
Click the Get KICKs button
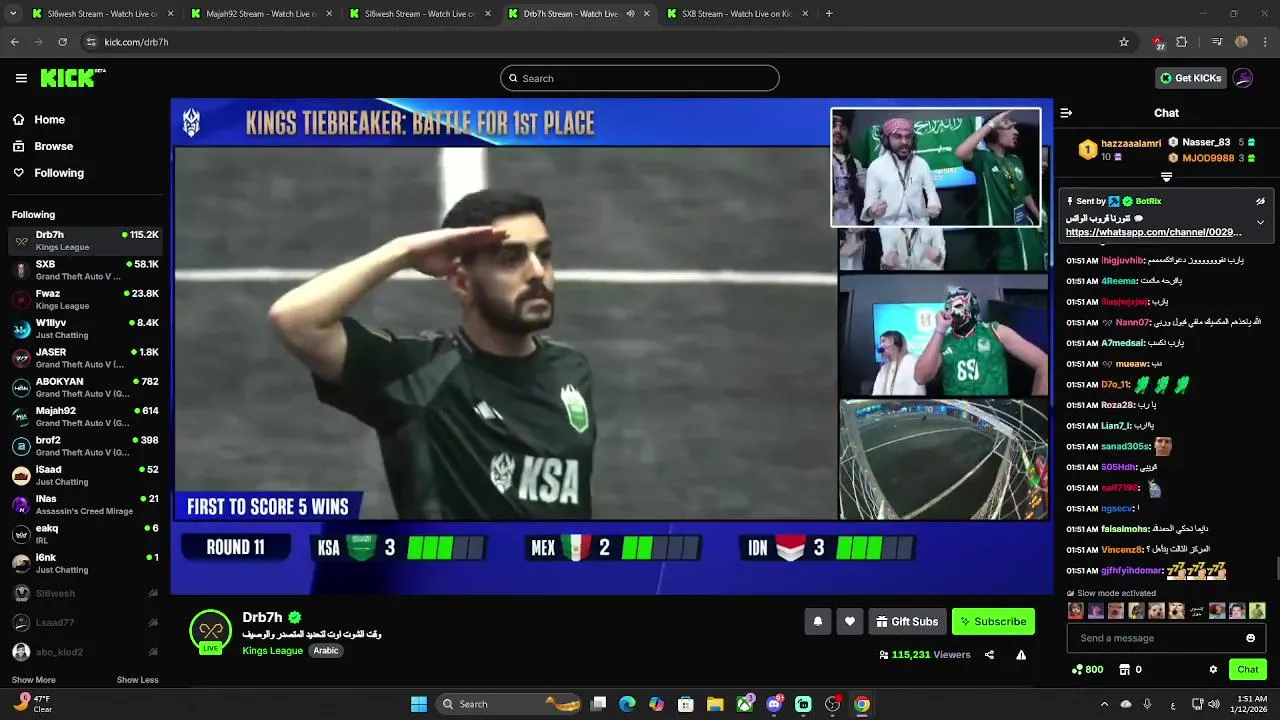[1190, 78]
